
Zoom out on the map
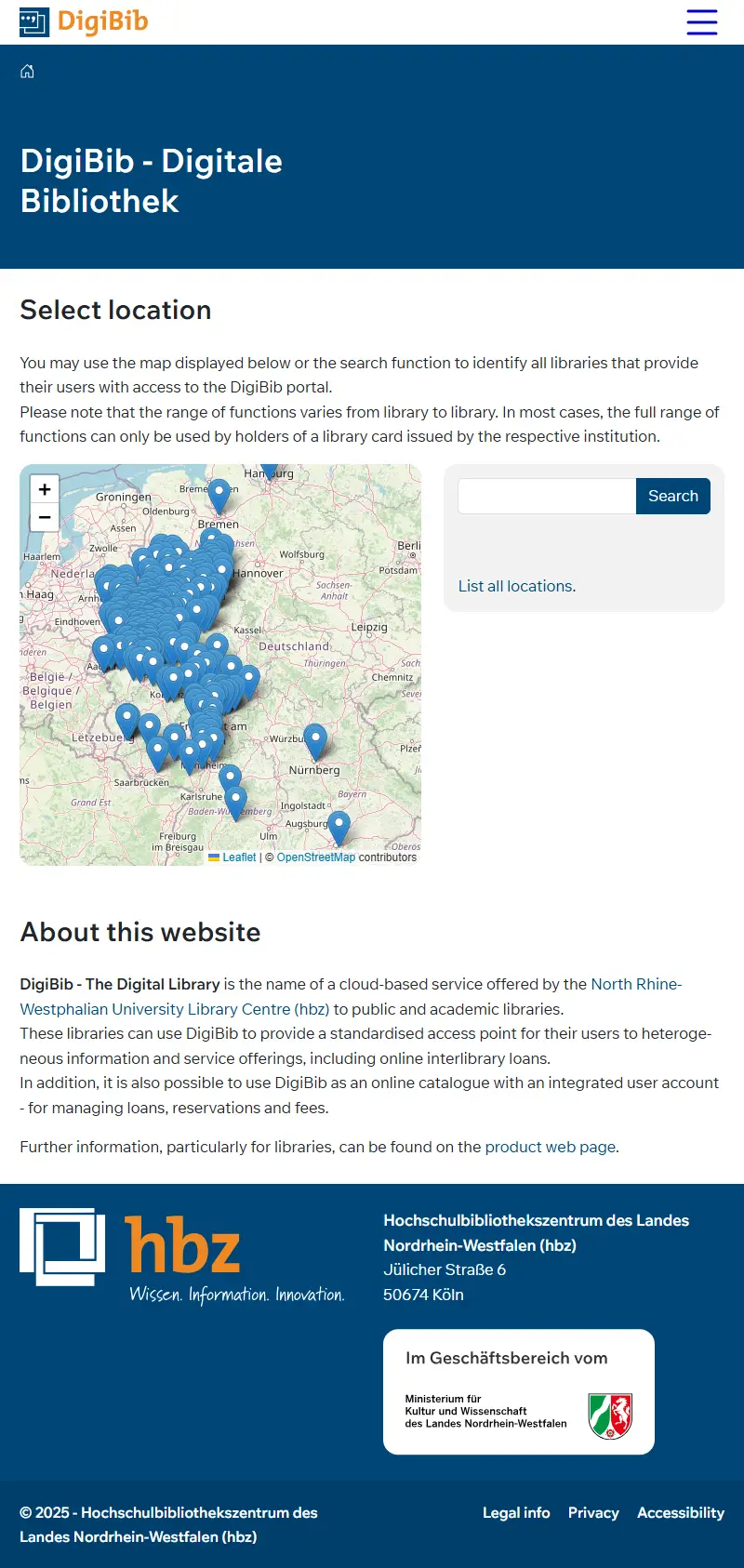[45, 517]
